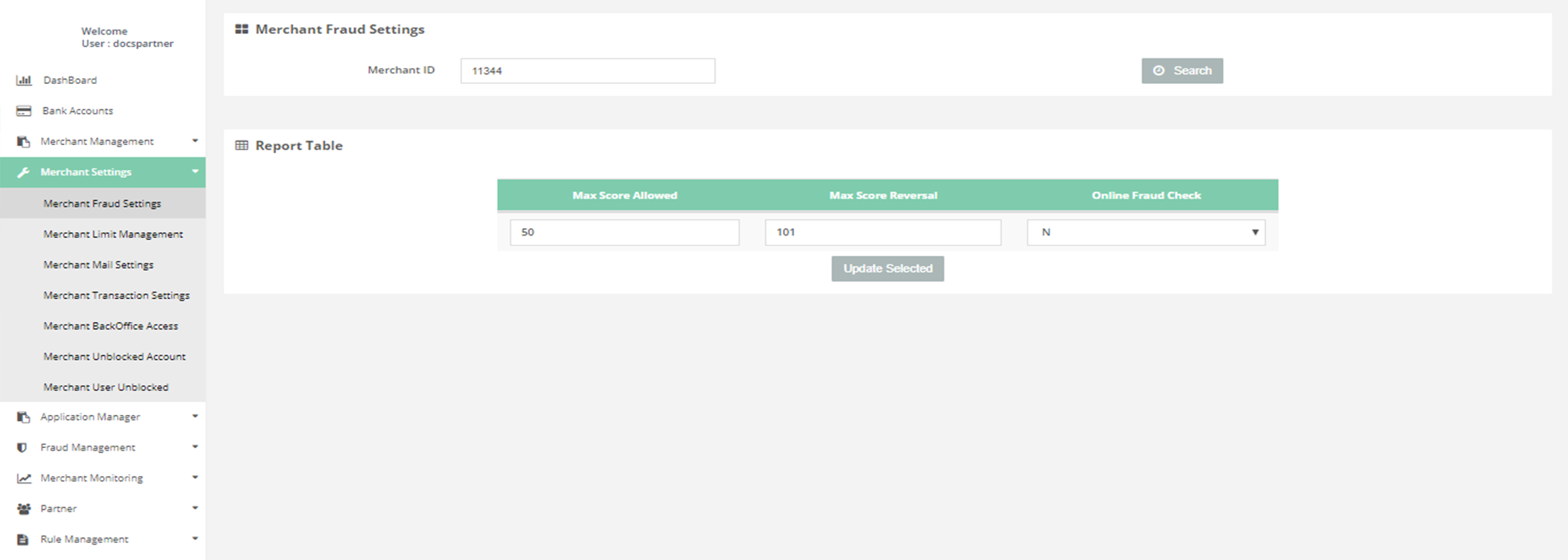Click the Merchant Settings wrench icon
Viewport: 1568px width, 560px height.
click(x=23, y=172)
